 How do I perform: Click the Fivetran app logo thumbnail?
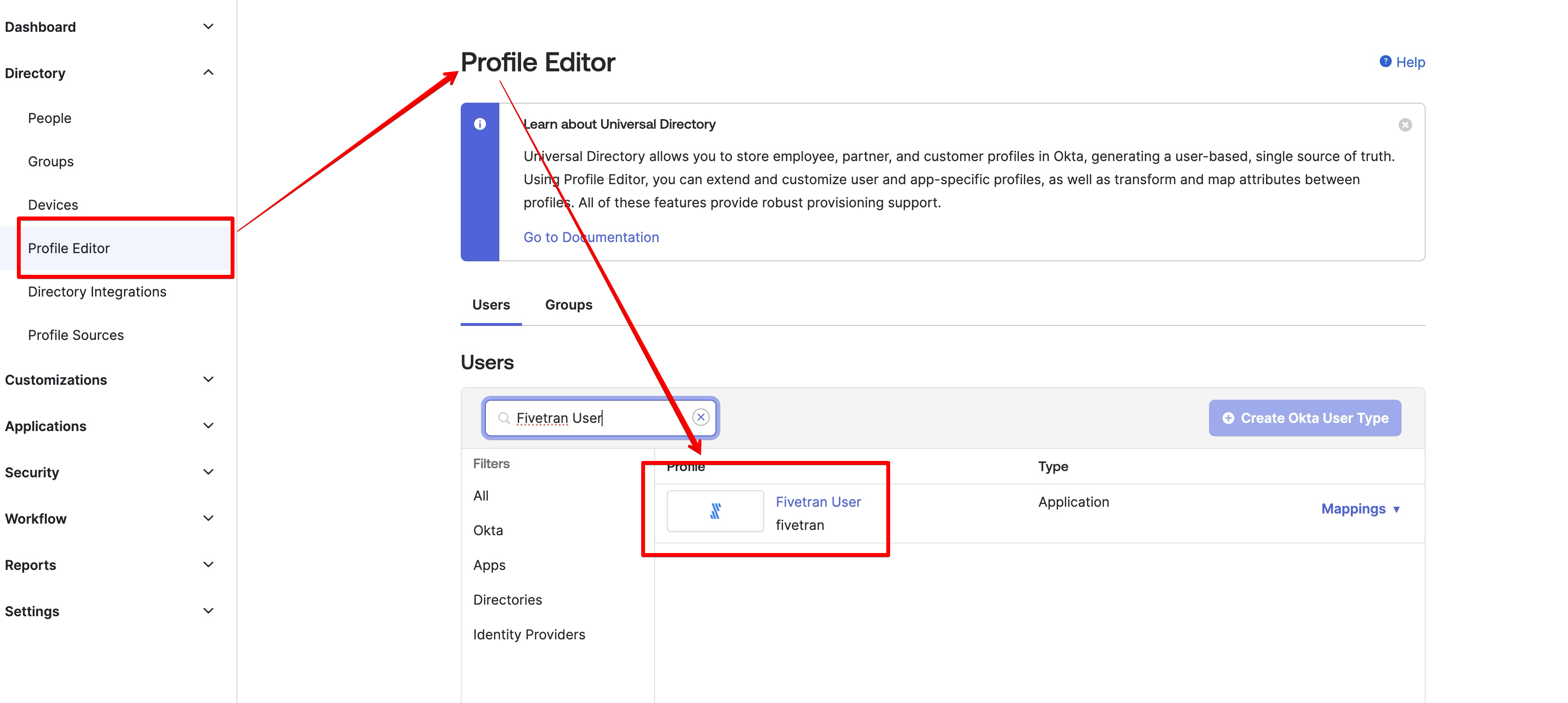715,511
